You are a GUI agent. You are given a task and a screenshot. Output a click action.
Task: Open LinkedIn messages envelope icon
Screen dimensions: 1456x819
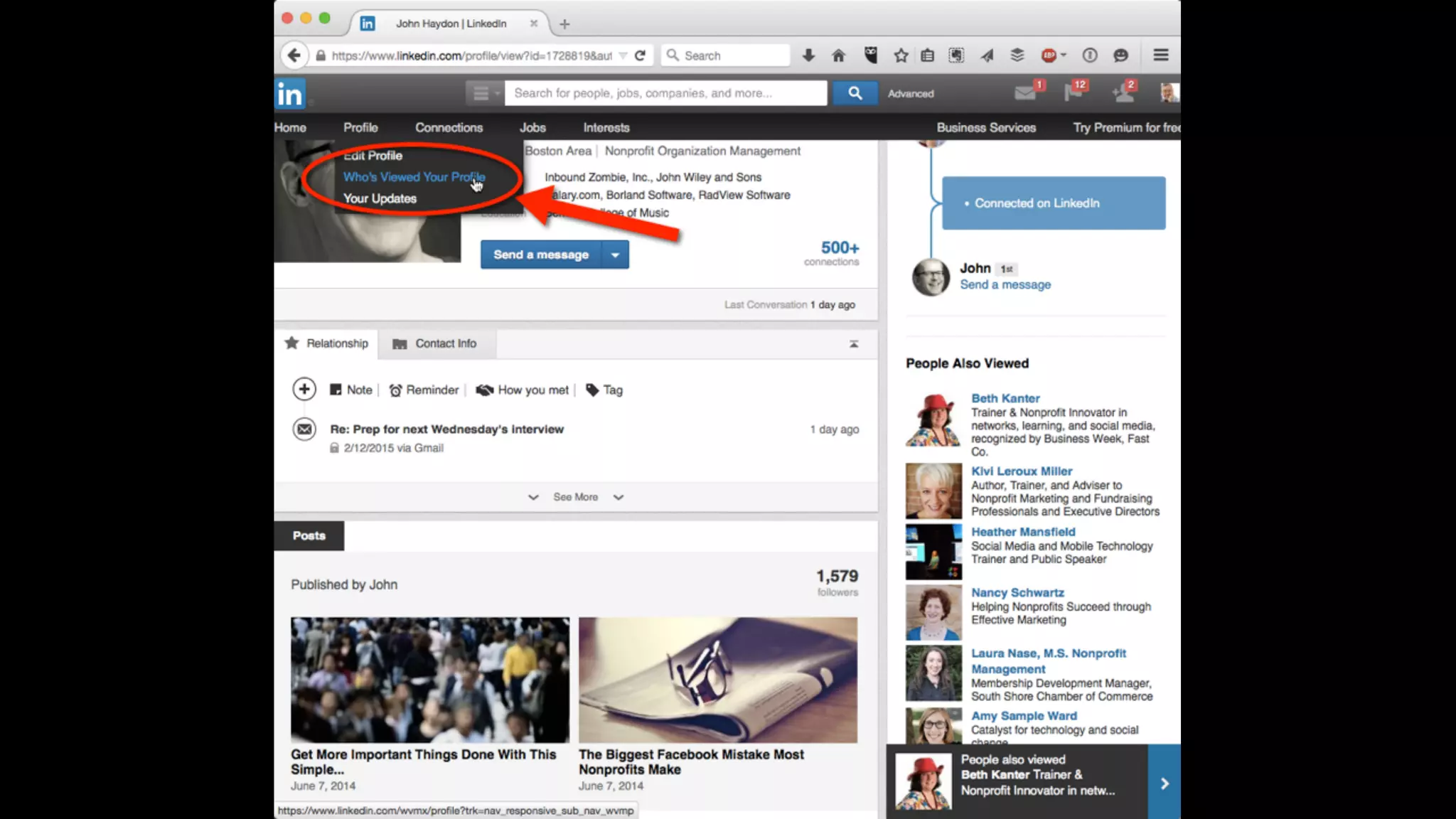[x=1025, y=92]
